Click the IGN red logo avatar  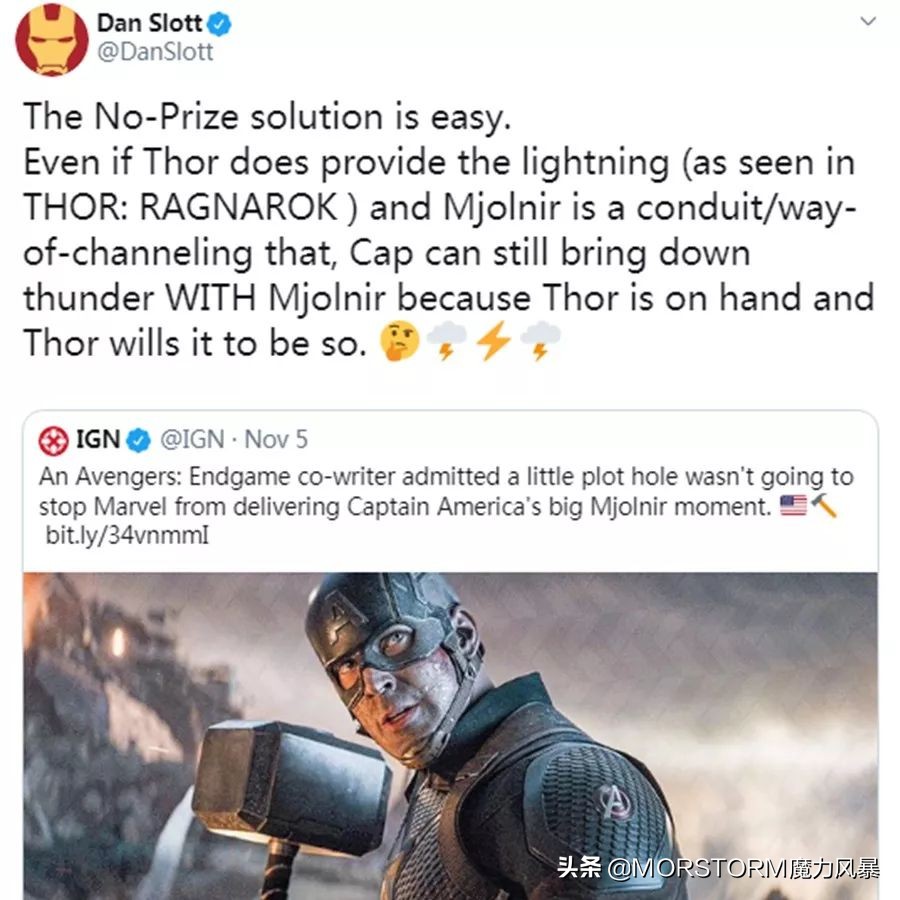pyautogui.click(x=53, y=441)
